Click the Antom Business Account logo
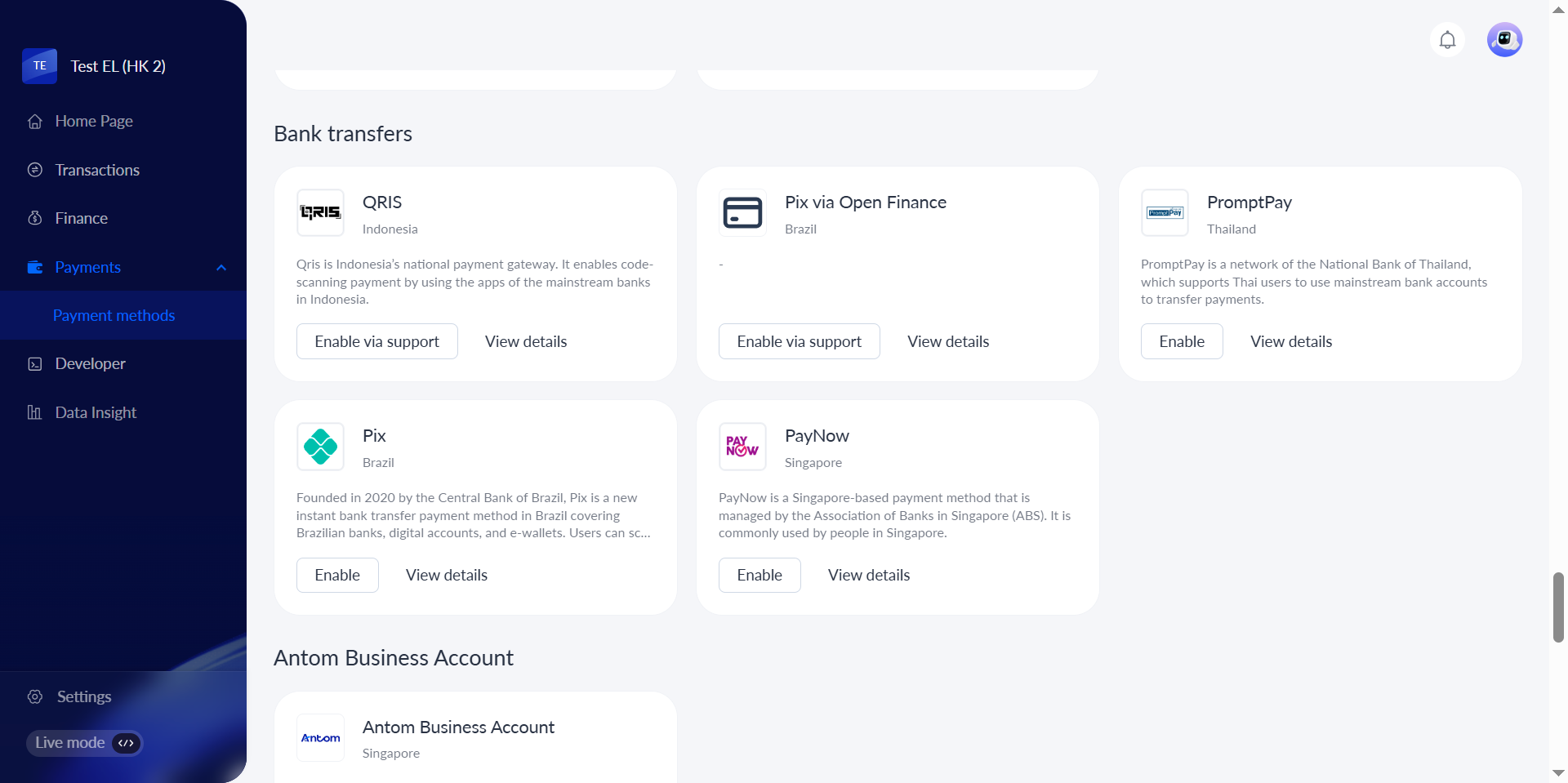This screenshot has height=783, width=1568. [x=320, y=738]
